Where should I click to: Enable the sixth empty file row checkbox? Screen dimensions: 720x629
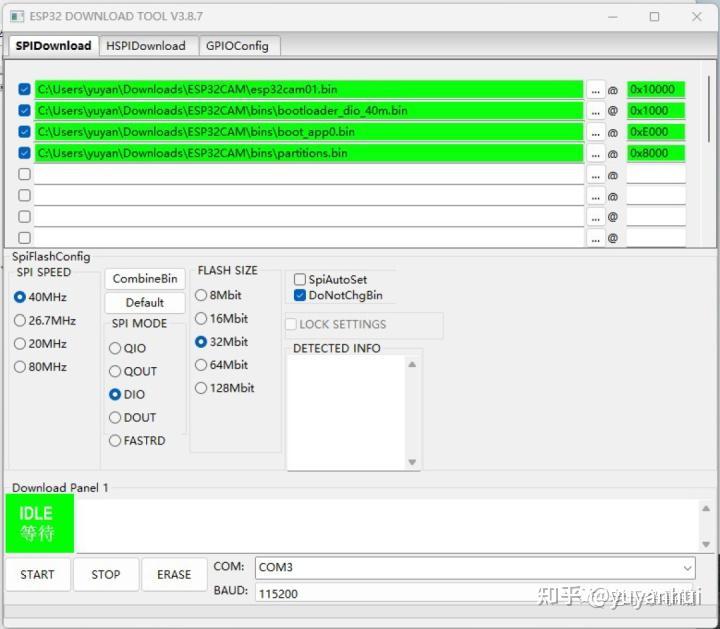tap(24, 196)
